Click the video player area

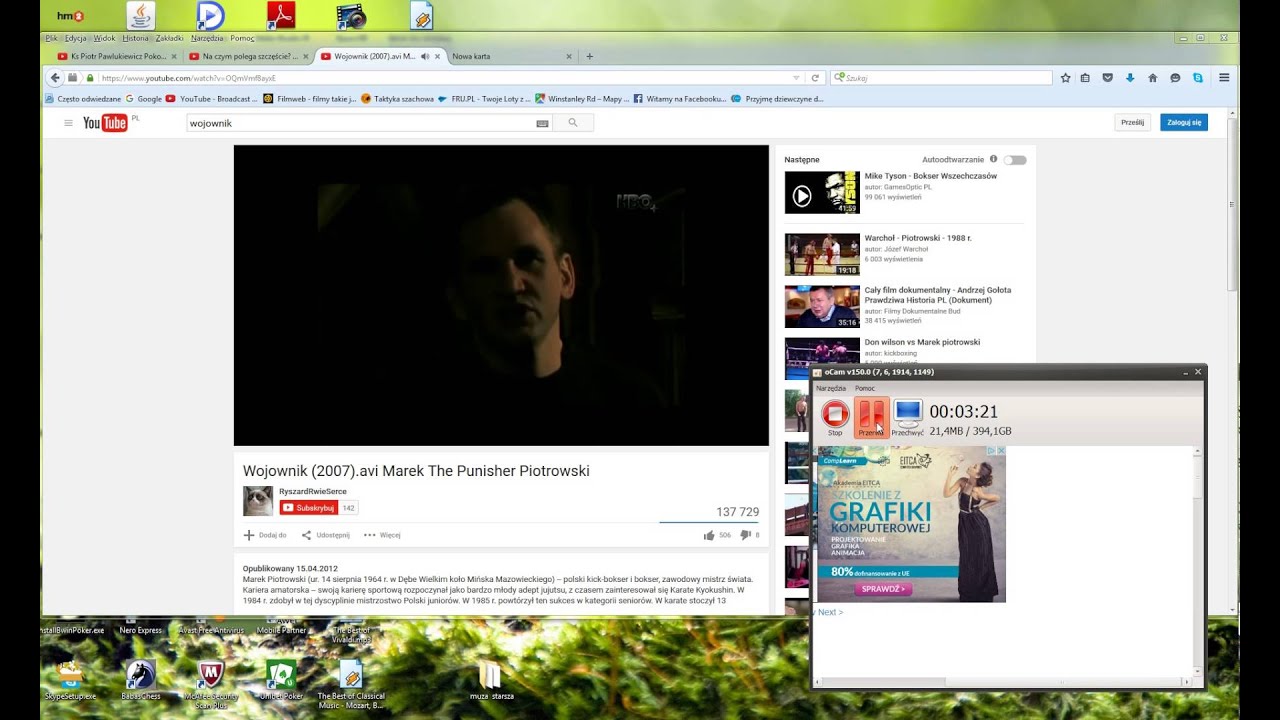point(501,295)
